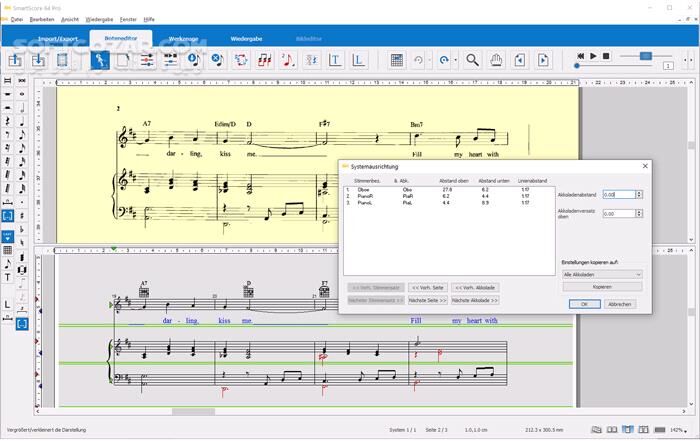
Task: Click the Kopieren button
Action: point(602,287)
